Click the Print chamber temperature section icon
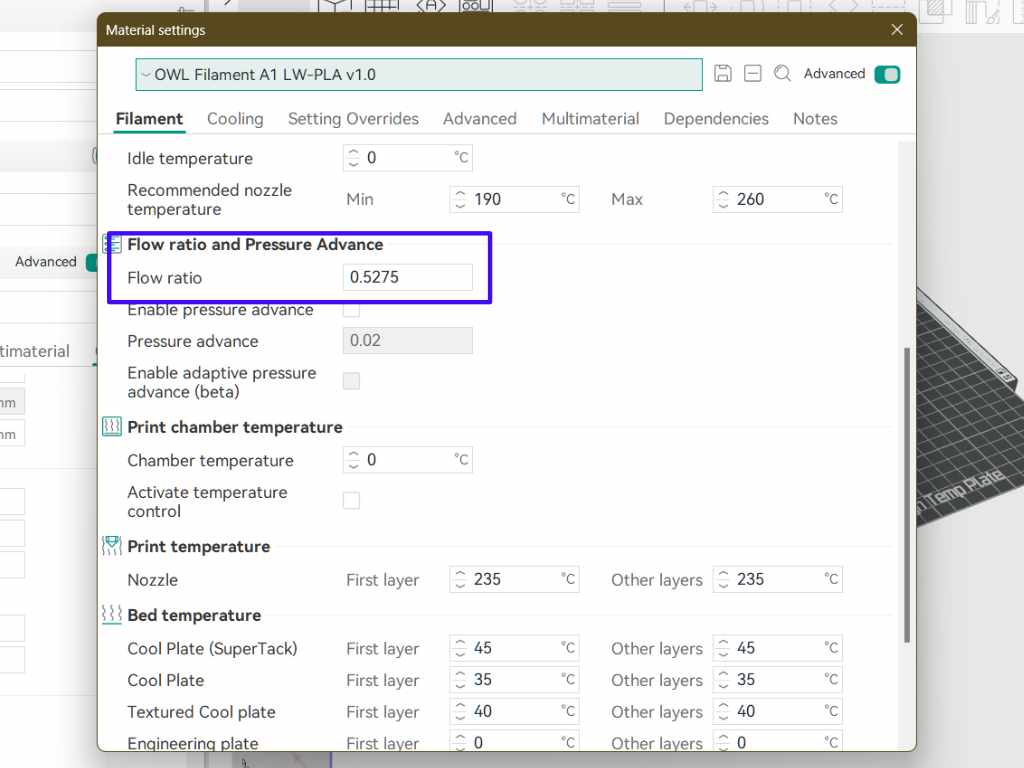 click(112, 428)
